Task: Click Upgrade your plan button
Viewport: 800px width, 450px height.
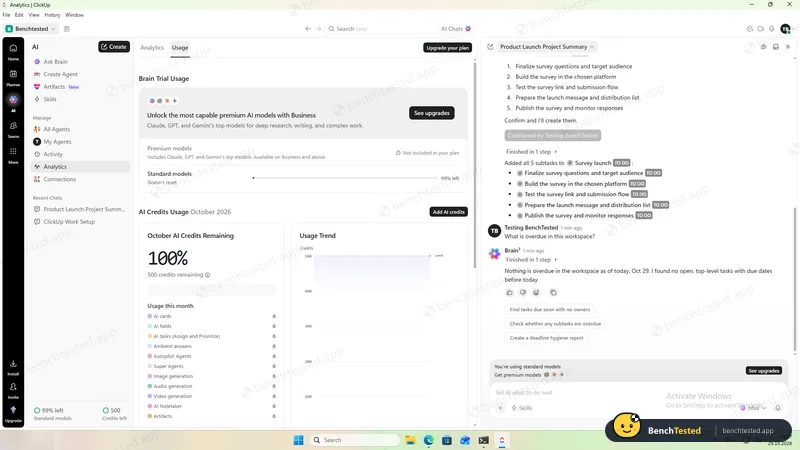Action: point(447,47)
